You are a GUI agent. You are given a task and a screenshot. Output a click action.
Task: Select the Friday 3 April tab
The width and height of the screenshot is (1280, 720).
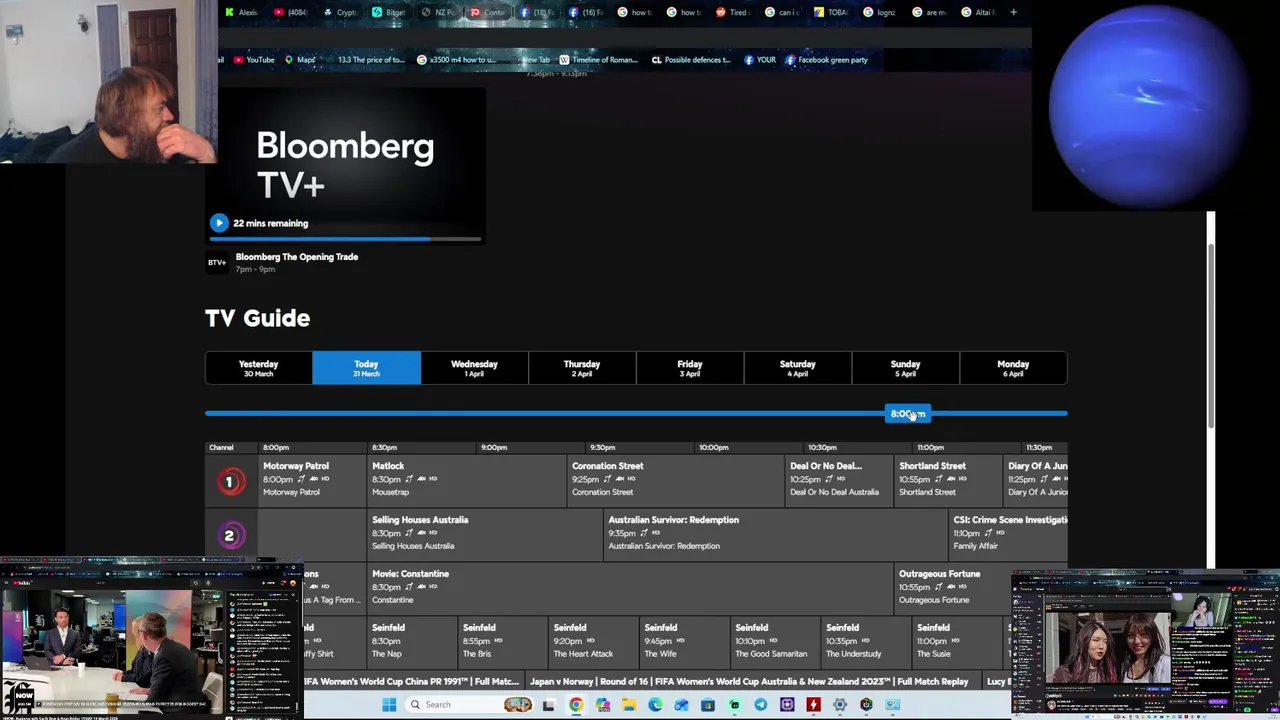pos(690,368)
